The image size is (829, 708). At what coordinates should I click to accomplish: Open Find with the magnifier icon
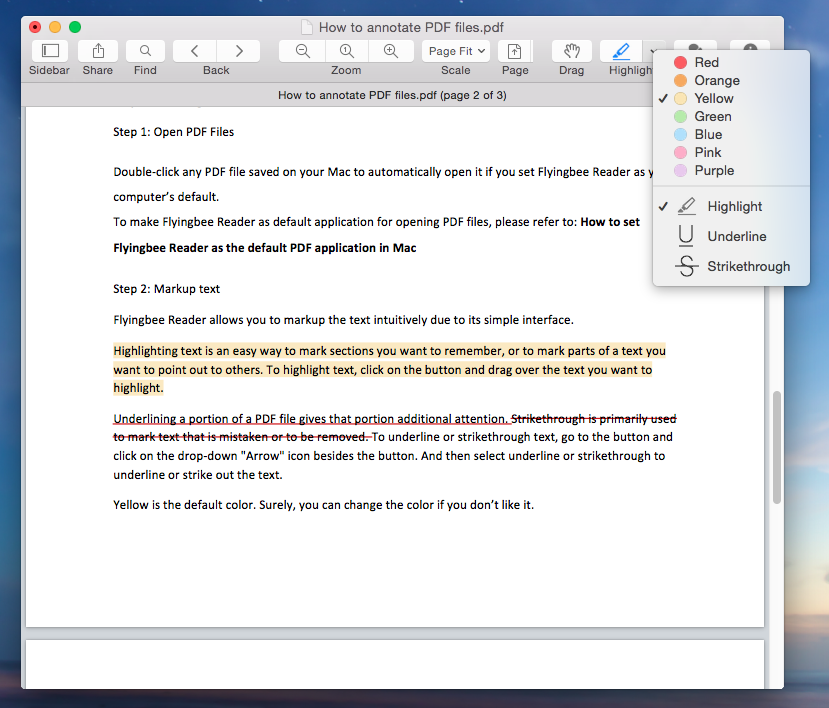145,51
